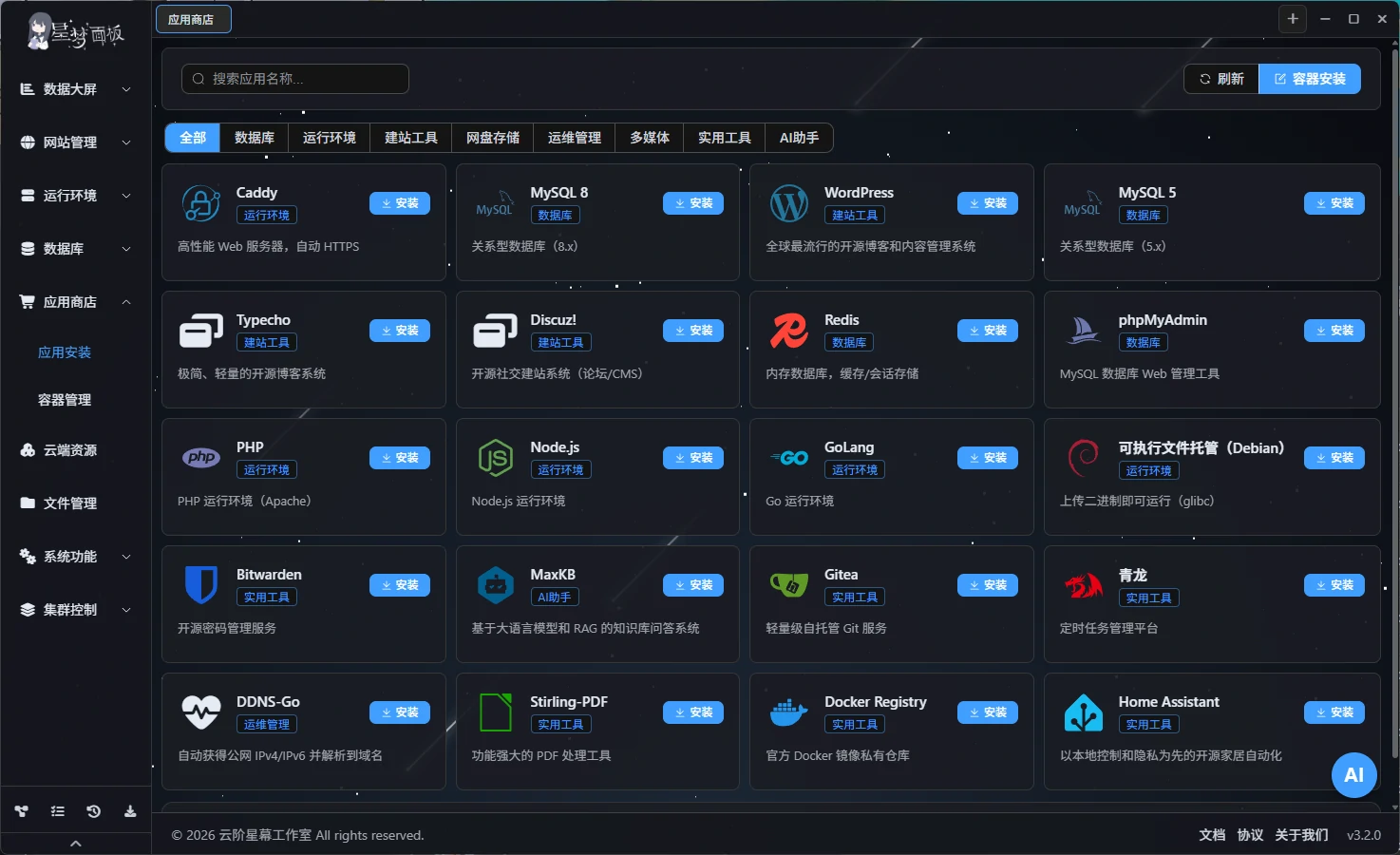Open the history clock icon in sidebar footer

93,811
